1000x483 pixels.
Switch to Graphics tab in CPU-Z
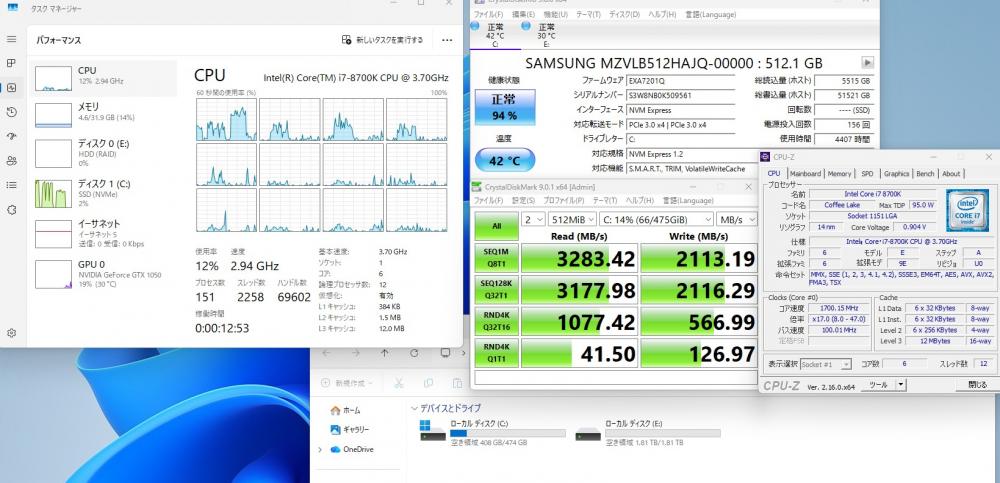pos(896,174)
